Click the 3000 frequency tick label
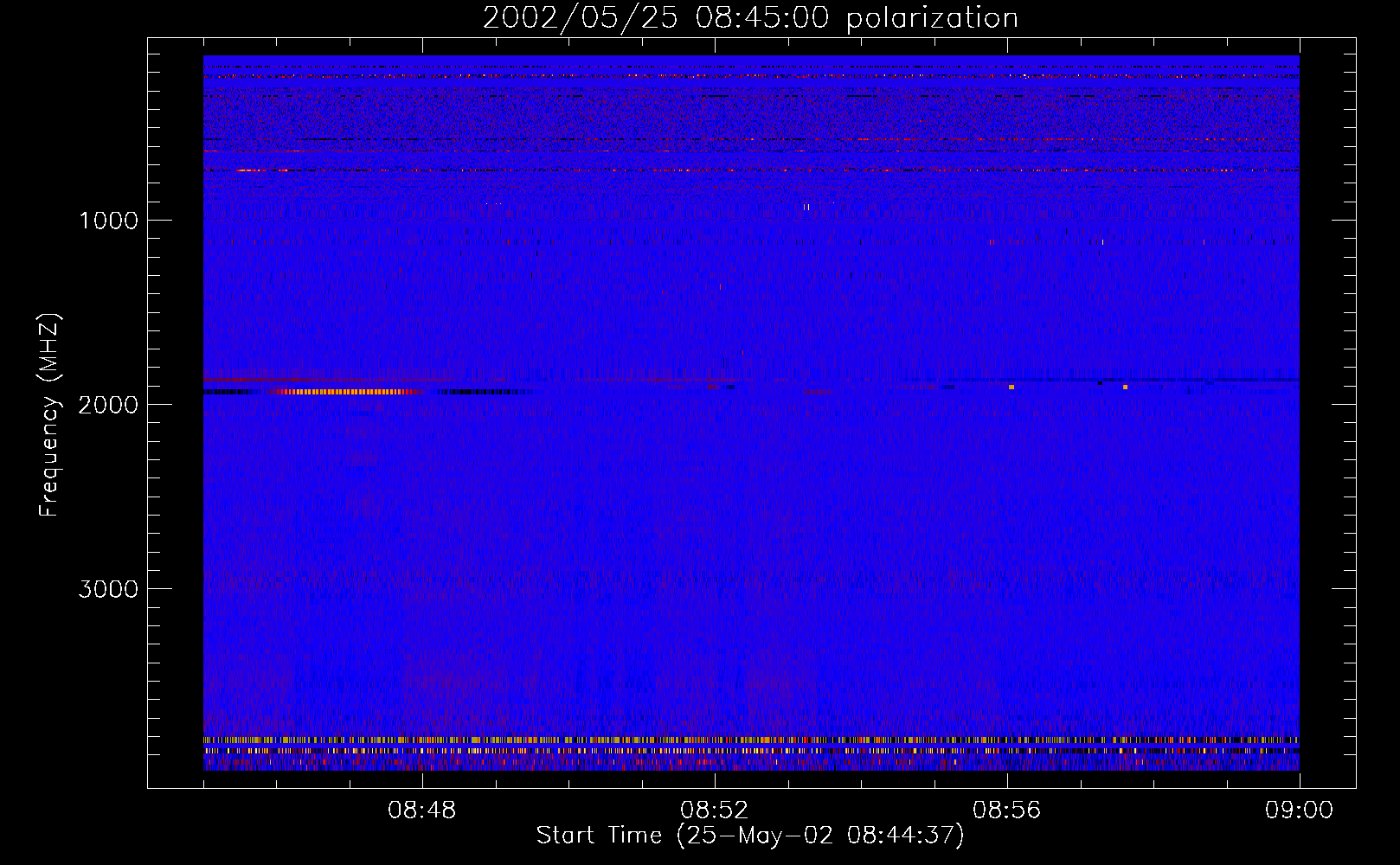 [108, 589]
